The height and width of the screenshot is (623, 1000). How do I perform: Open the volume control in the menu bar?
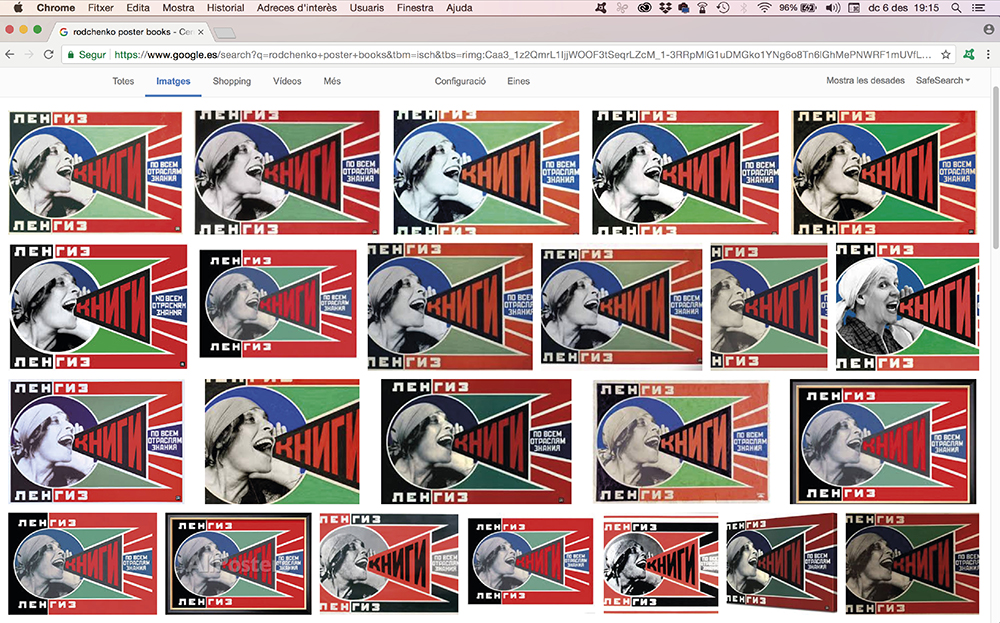pyautogui.click(x=832, y=8)
